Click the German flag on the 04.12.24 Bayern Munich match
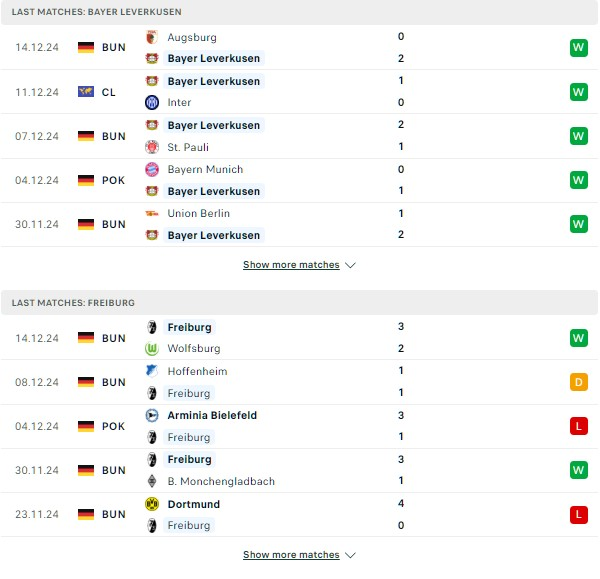 pos(86,180)
